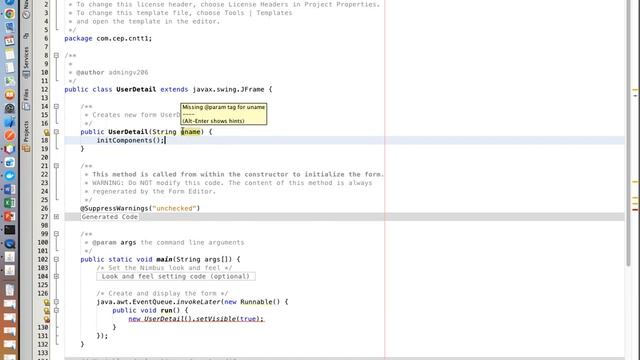Click the error lightbulb beside the new UserDetail().setVisible line
640x360 pixels.
pos(46,319)
